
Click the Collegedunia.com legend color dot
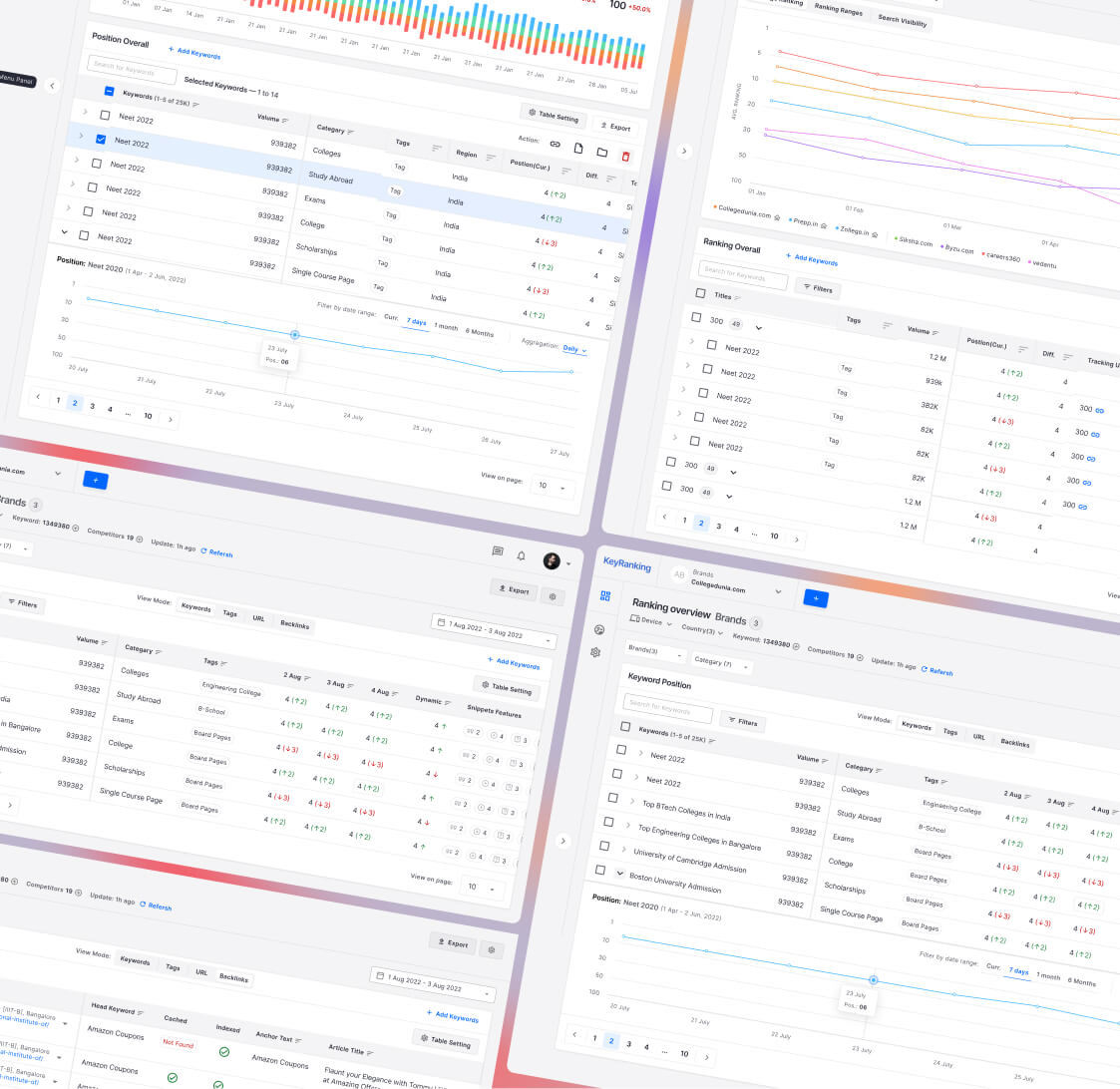715,207
